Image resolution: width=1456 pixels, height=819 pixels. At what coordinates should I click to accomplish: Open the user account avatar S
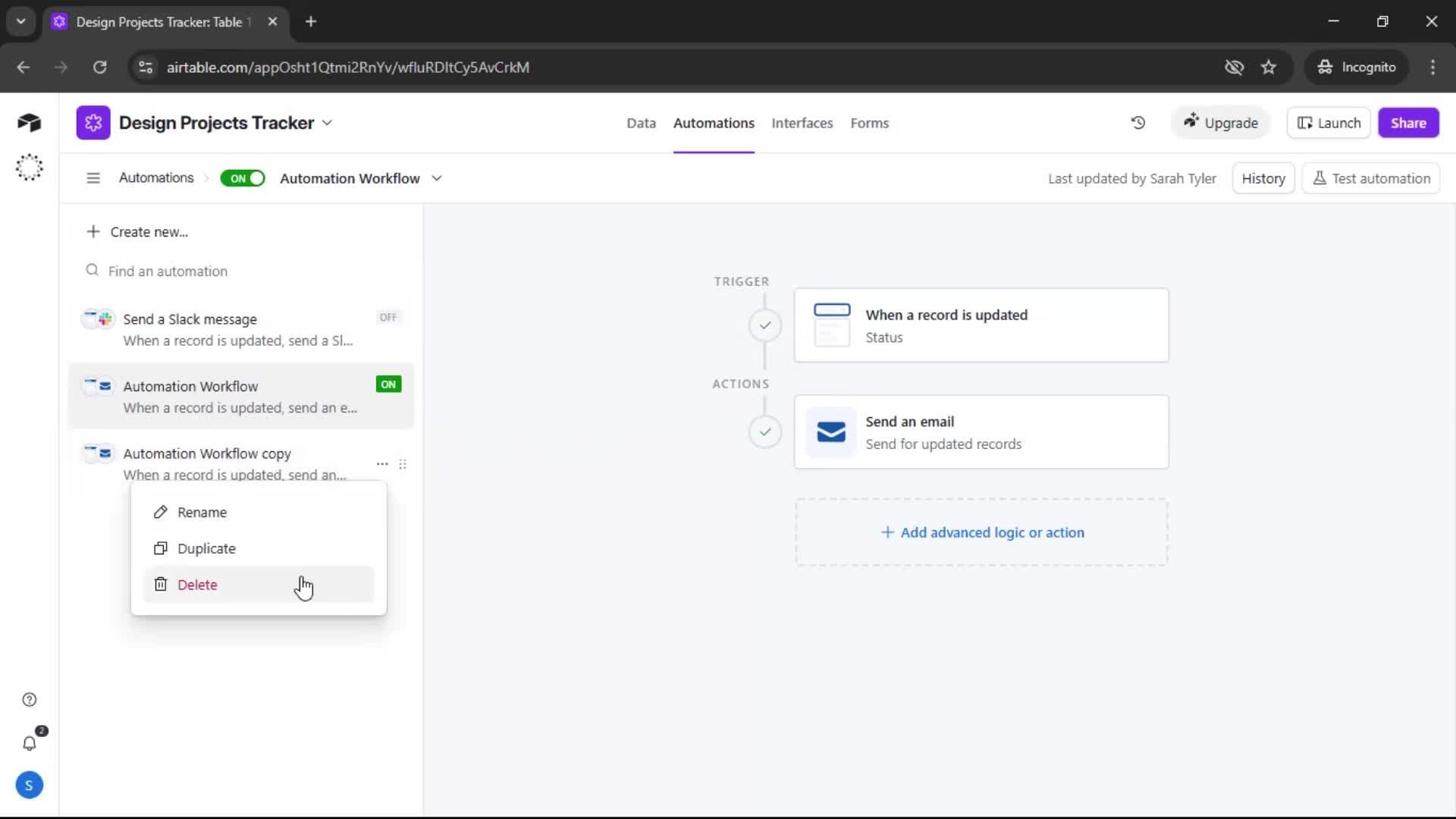29,786
